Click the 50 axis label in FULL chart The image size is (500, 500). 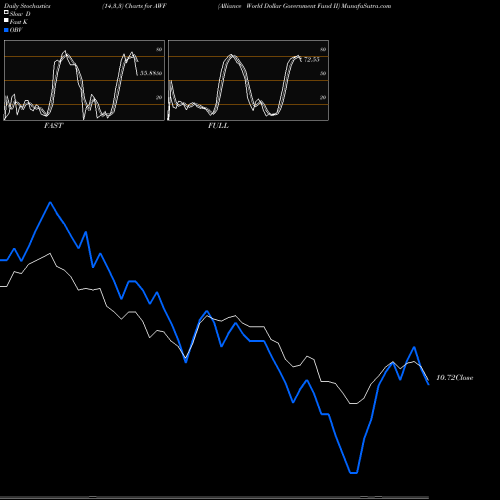(323, 73)
